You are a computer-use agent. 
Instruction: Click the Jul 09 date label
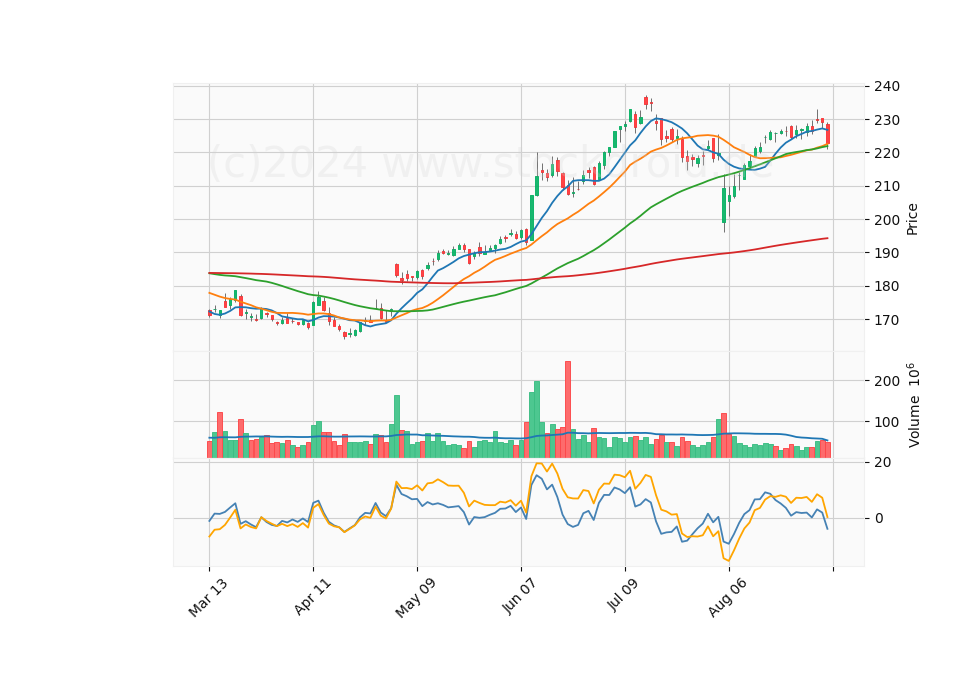click(x=623, y=595)
